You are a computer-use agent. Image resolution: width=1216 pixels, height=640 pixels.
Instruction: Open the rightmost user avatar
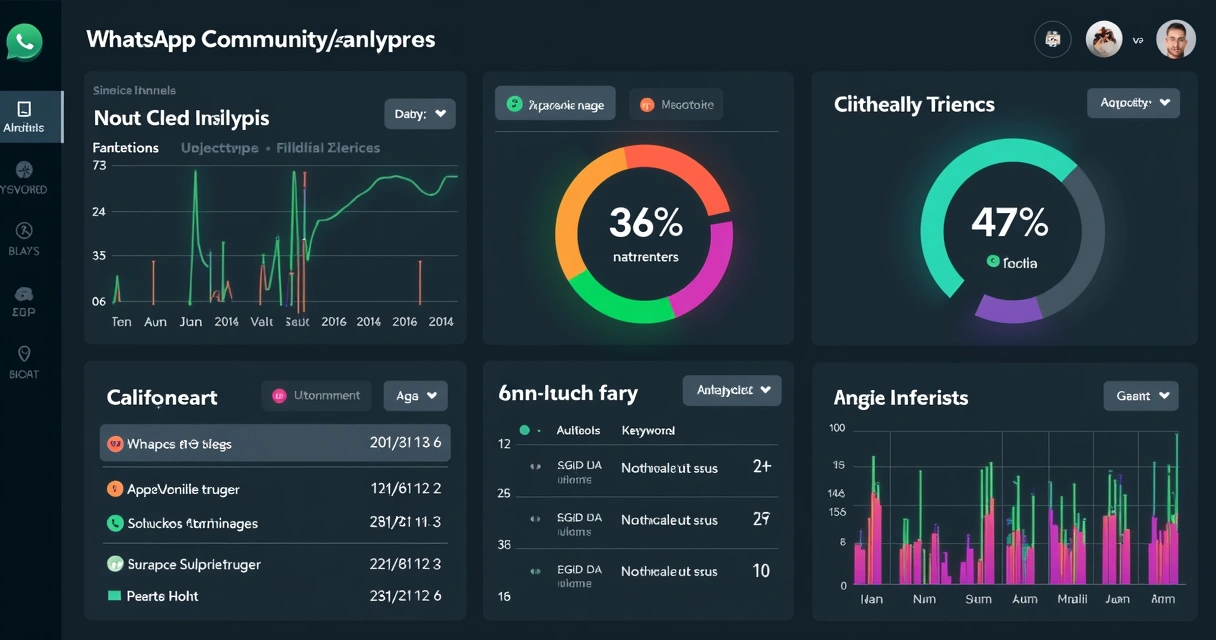(1176, 39)
